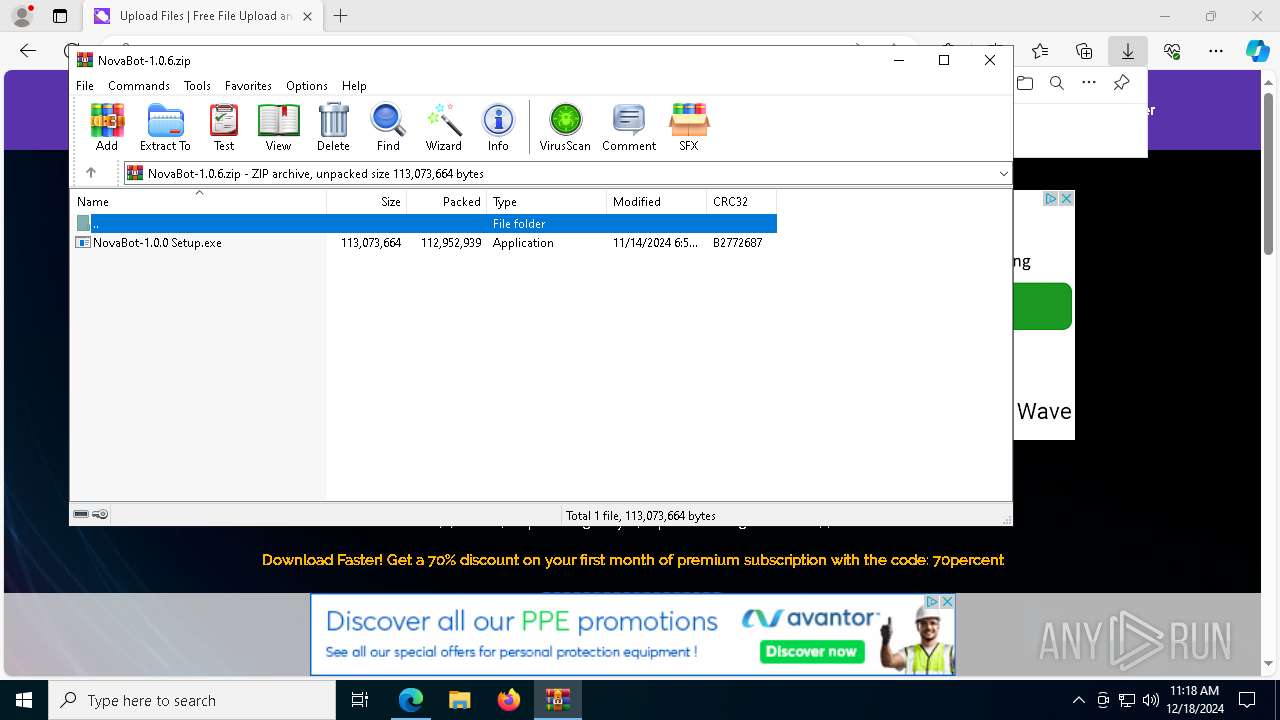Switch to the Upload Files browser tab
The height and width of the screenshot is (720, 1280).
click(x=203, y=16)
